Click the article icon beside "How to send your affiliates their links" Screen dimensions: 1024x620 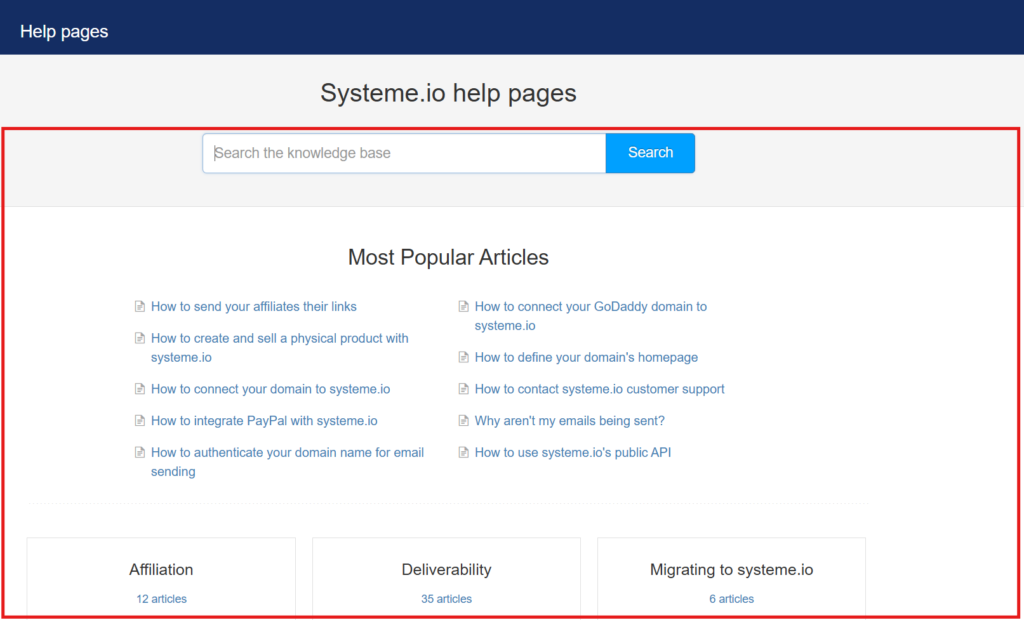point(139,306)
